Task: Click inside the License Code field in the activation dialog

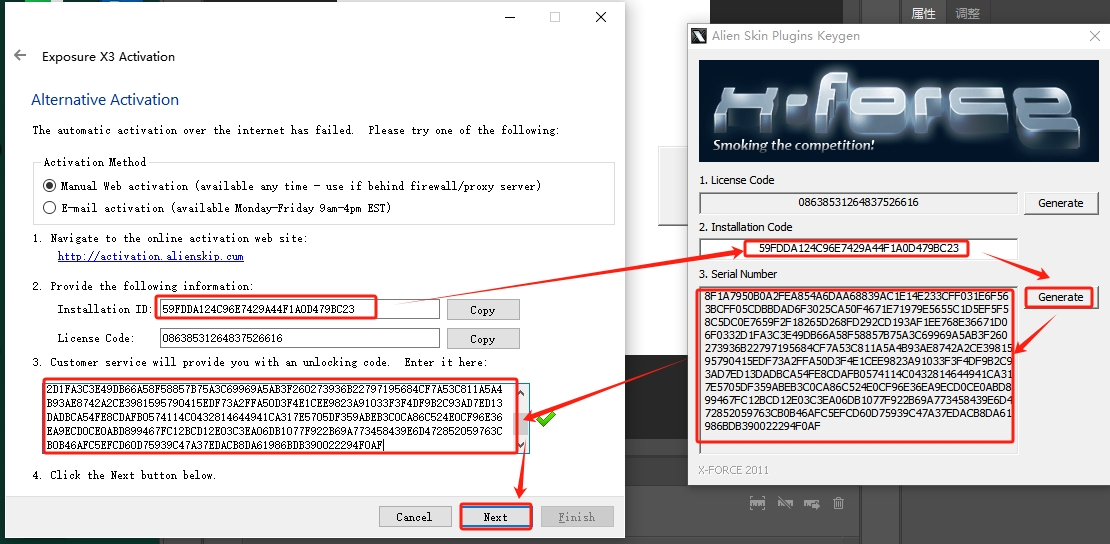Action: (300, 338)
